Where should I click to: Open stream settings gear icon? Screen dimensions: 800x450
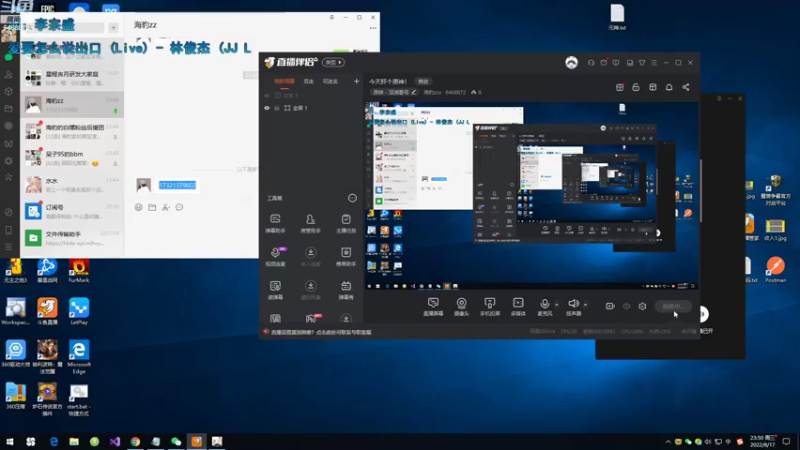(x=642, y=306)
